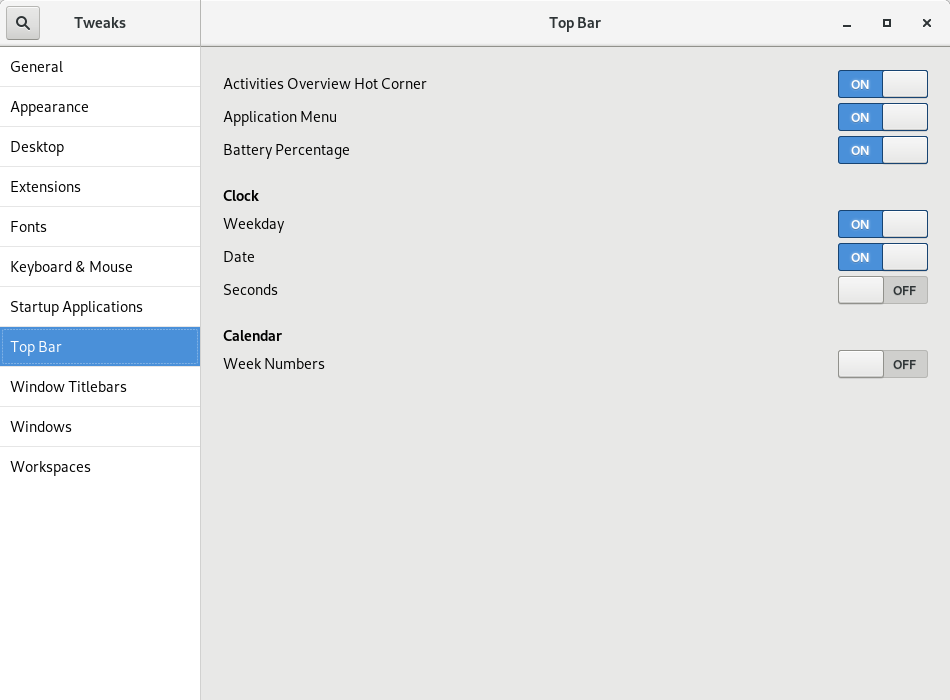Enable calendar Week Numbers switch
950x700 pixels.
coord(882,364)
